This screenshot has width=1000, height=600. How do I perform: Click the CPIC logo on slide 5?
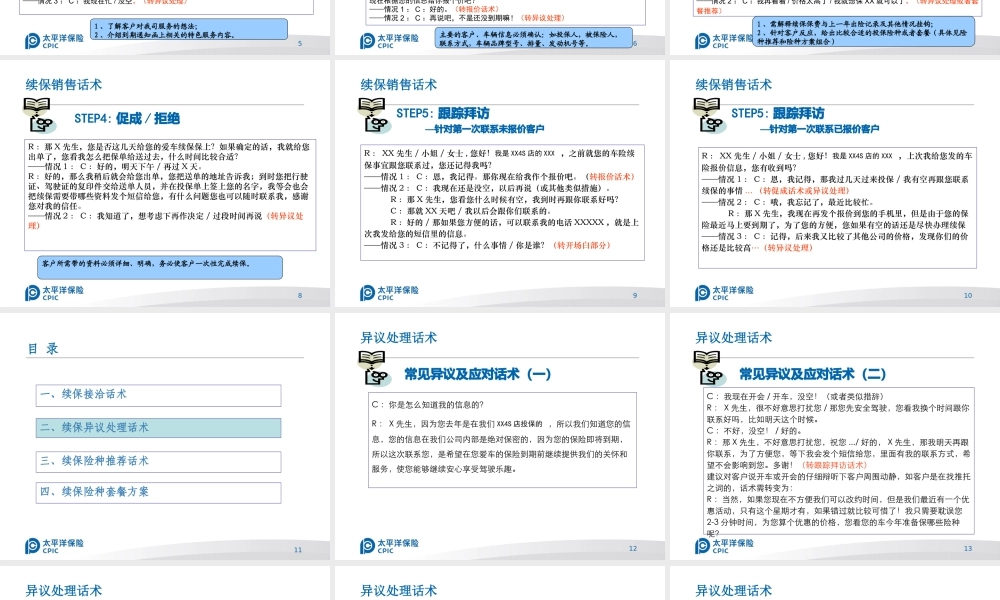point(54,41)
